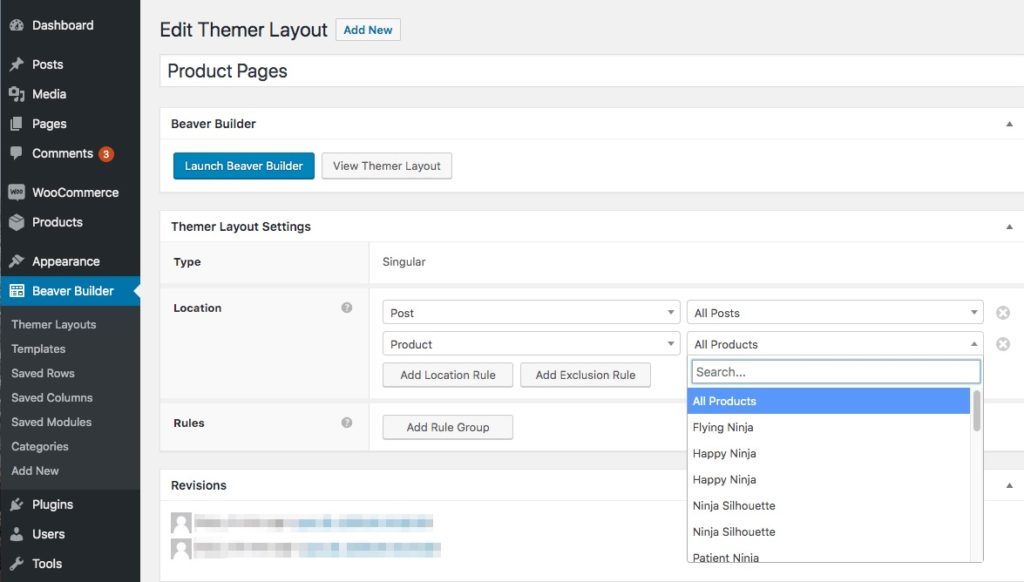Remove the Product location rule with its X
This screenshot has height=582, width=1024.
click(1002, 344)
